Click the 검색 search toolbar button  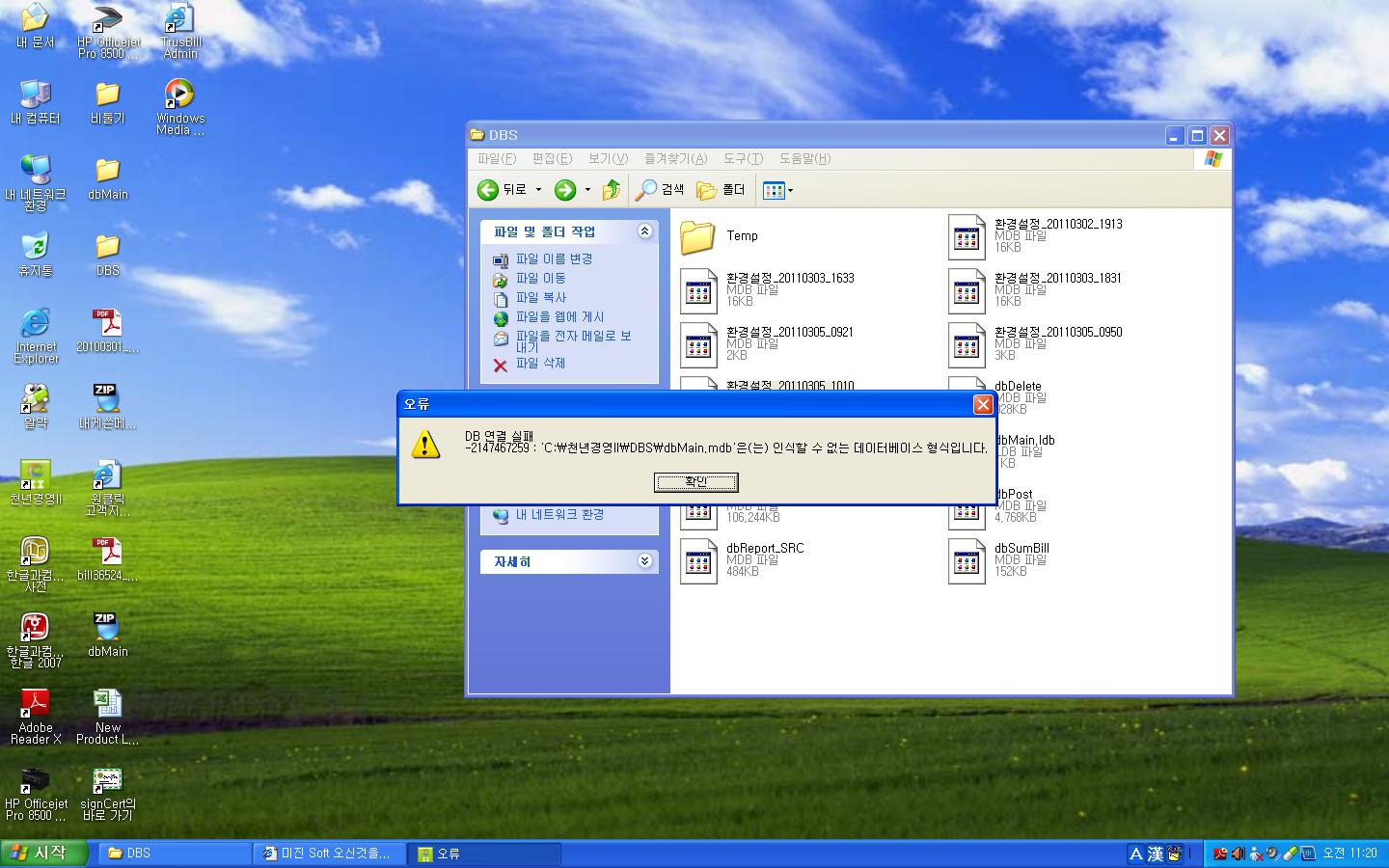pos(660,190)
